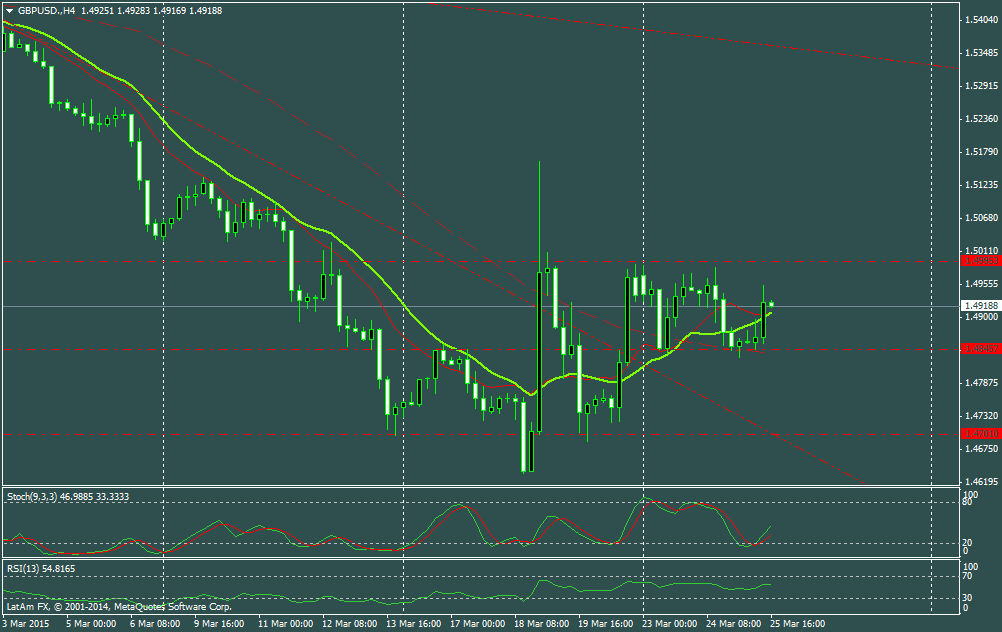
Task: Select the red 1.49953 price level tag
Action: tap(979, 260)
